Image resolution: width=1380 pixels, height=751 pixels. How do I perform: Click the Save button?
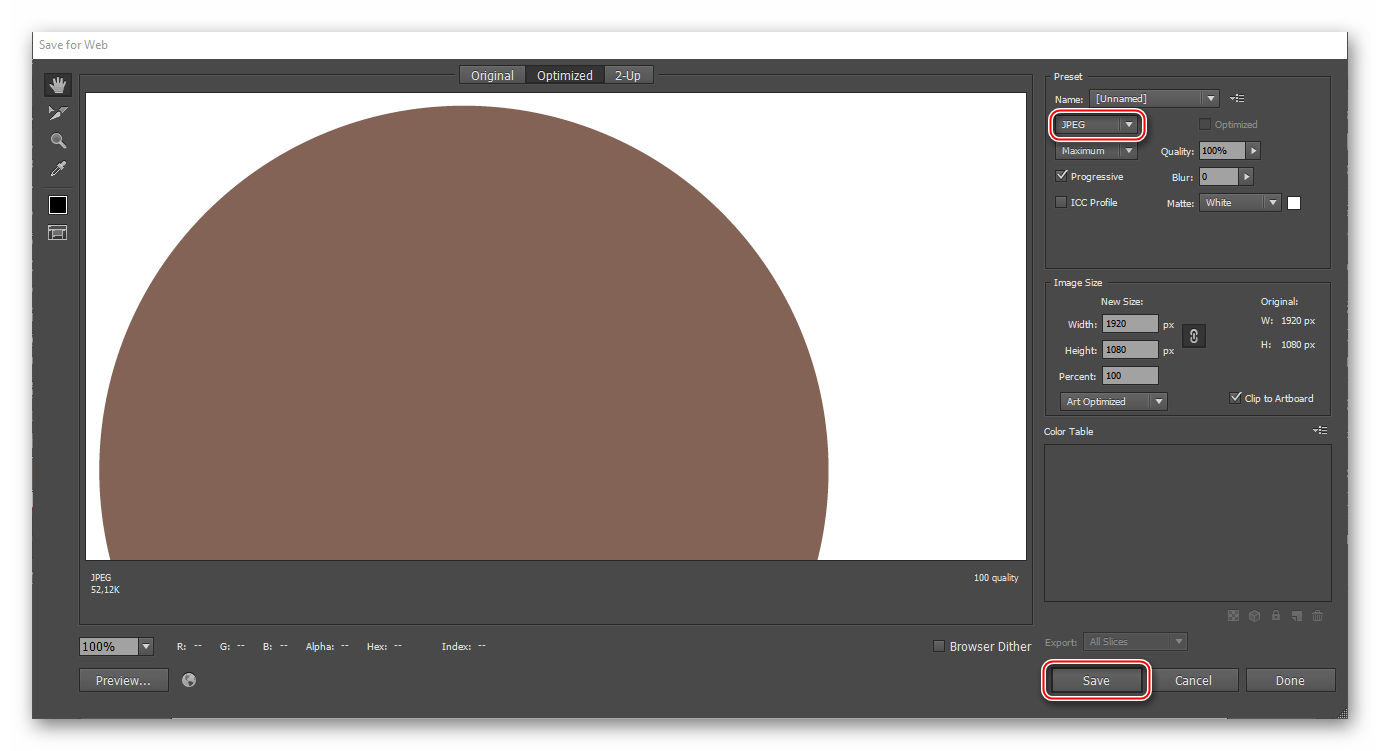point(1096,680)
